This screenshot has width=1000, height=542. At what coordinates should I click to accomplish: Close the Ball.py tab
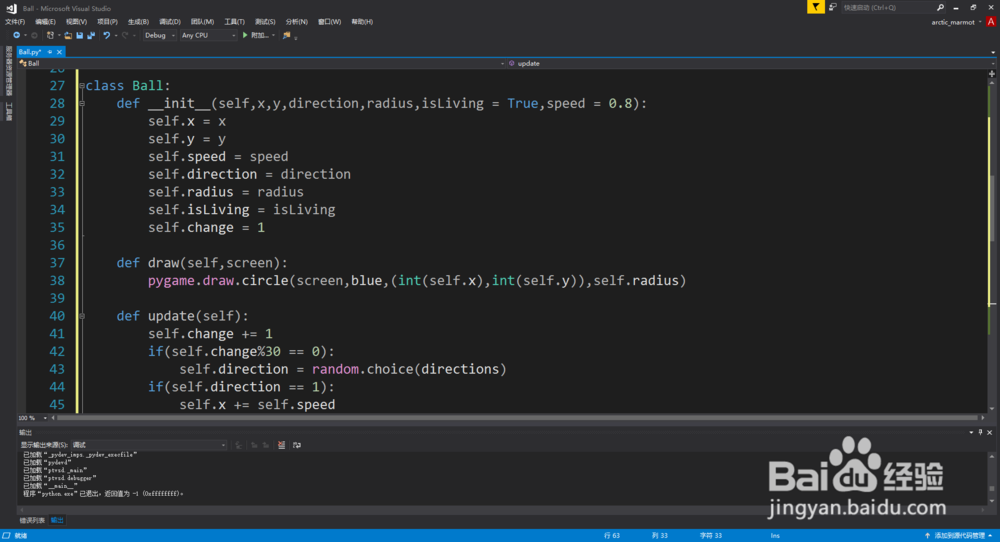(x=59, y=52)
